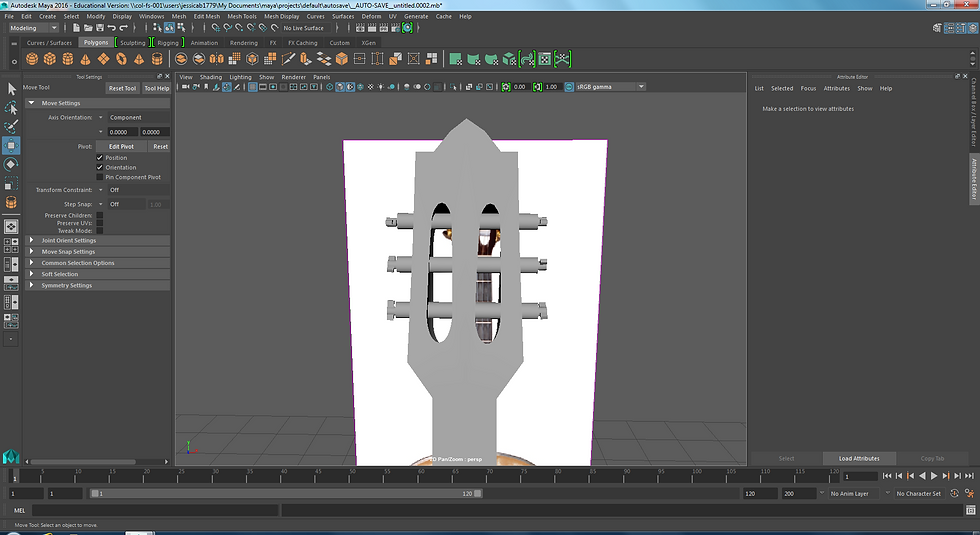This screenshot has width=980, height=535.
Task: Click the Edit Pivot button
Action: [121, 146]
